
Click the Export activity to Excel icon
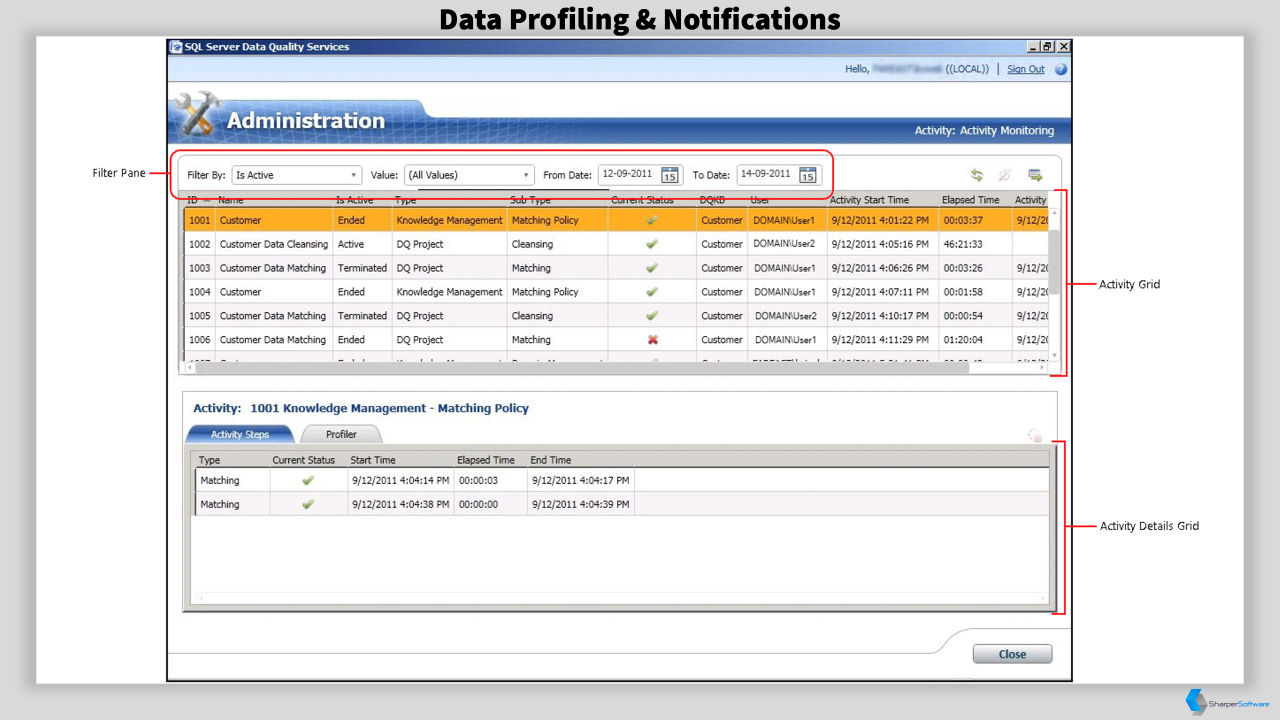1035,175
